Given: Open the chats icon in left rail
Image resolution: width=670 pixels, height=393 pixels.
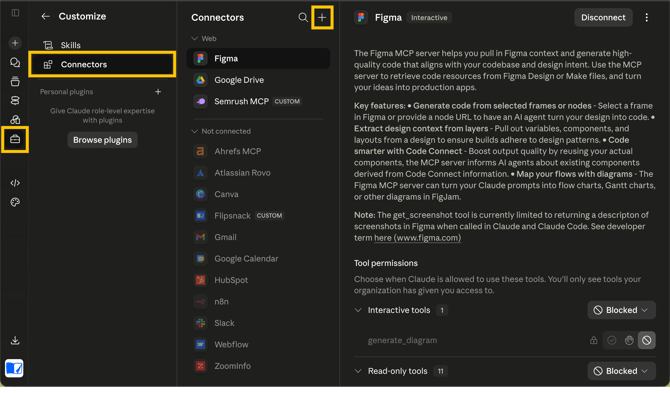Looking at the screenshot, I should tap(15, 62).
